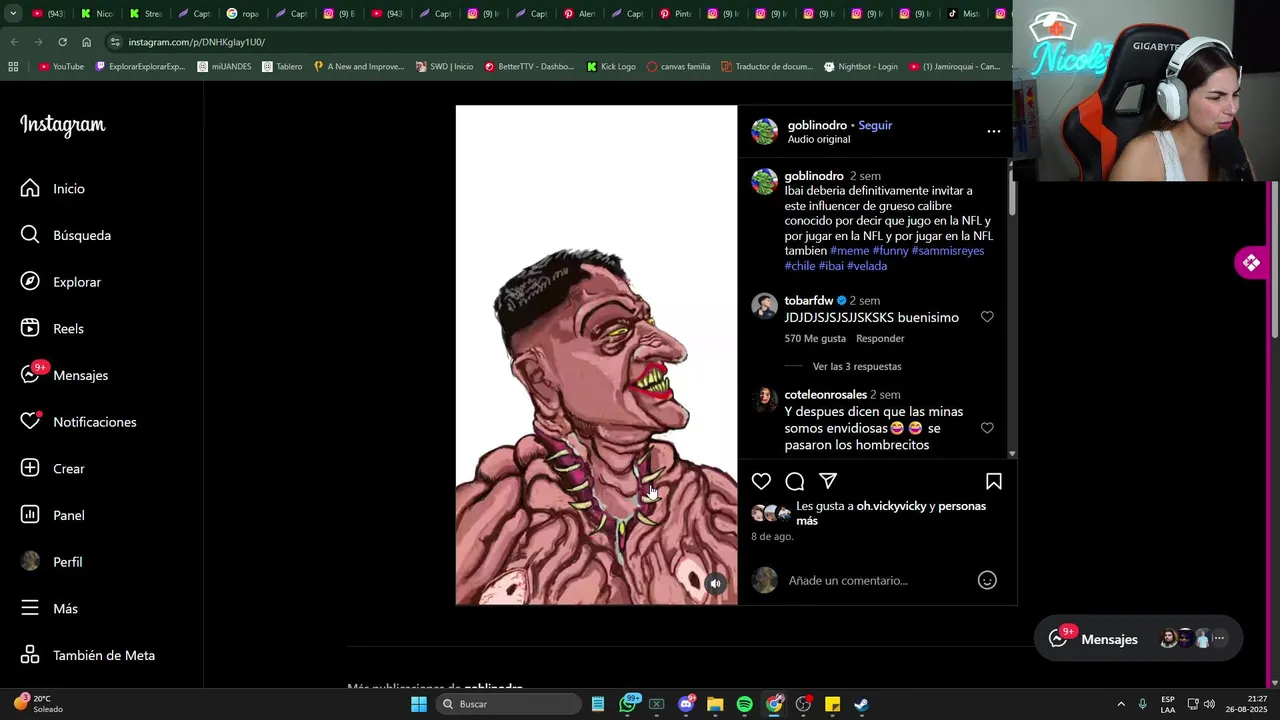This screenshot has height=720, width=1280.
Task: Open the YouTube bookmark
Action: coord(61,67)
